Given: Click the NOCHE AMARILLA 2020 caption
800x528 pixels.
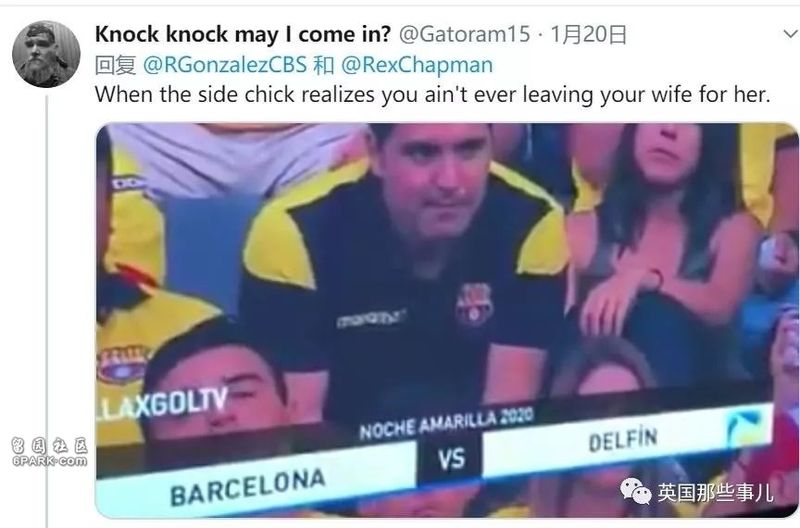Looking at the screenshot, I should coord(446,423).
